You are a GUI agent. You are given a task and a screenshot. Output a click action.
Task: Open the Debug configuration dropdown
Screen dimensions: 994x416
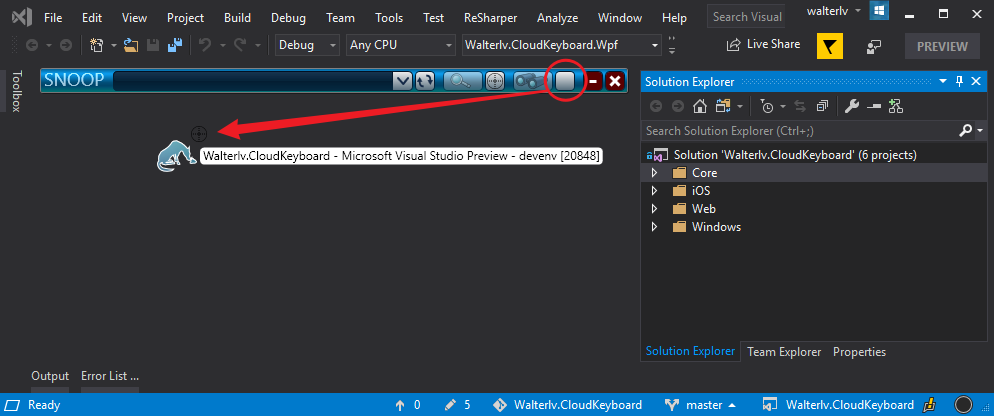coord(307,46)
